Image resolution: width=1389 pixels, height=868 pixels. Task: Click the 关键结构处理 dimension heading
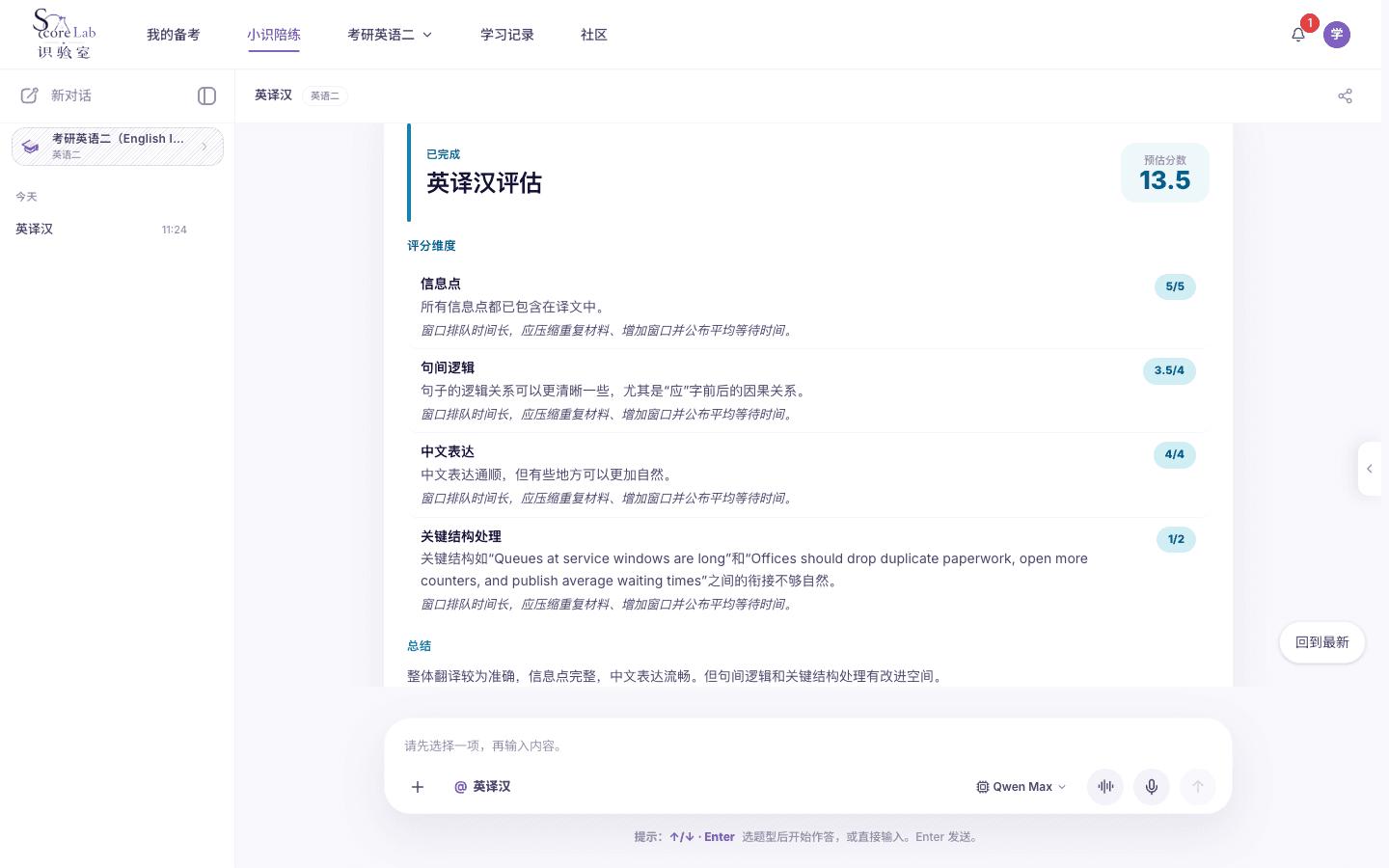coord(461,536)
